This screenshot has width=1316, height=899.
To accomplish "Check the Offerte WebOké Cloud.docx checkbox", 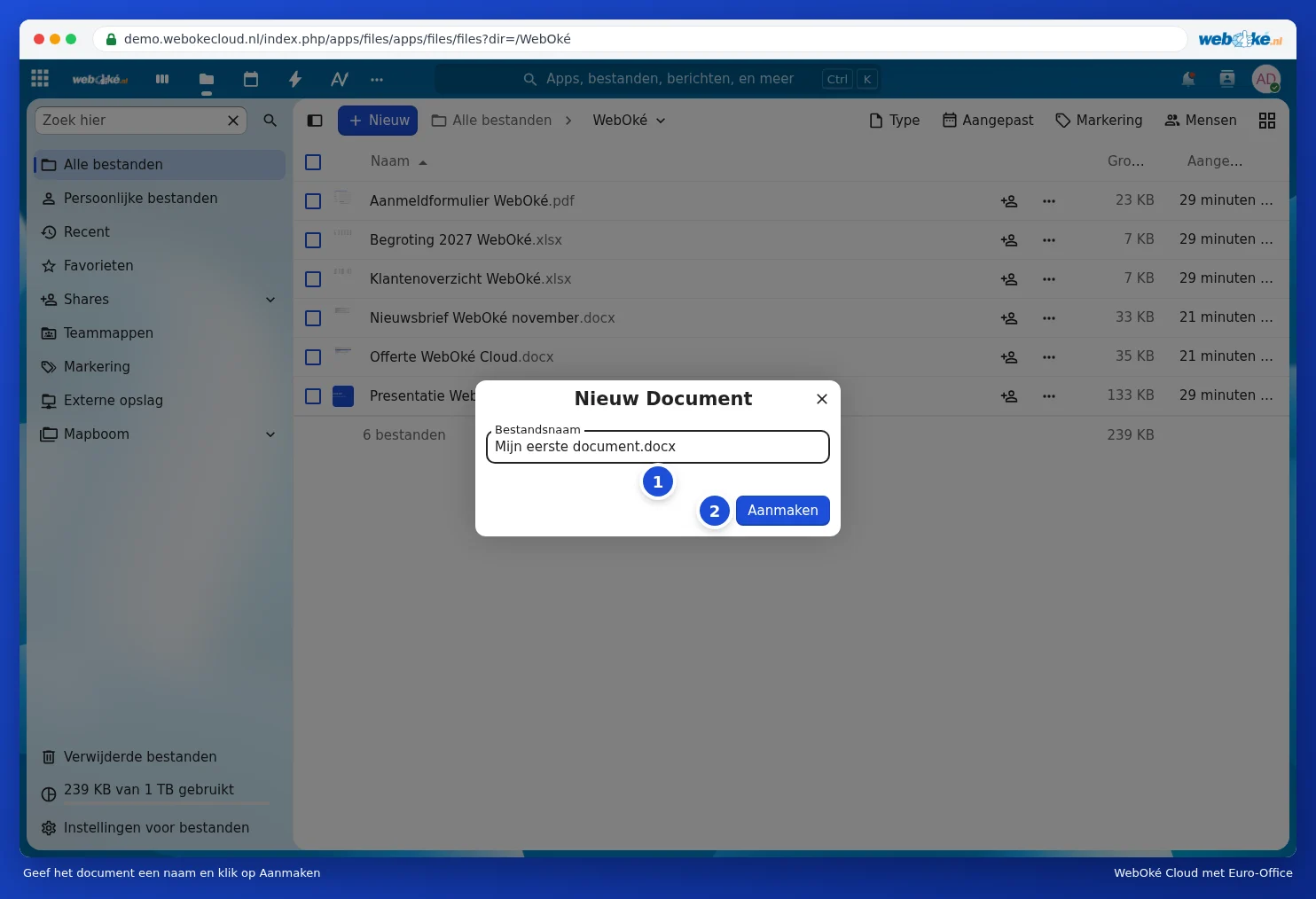I will point(313,357).
